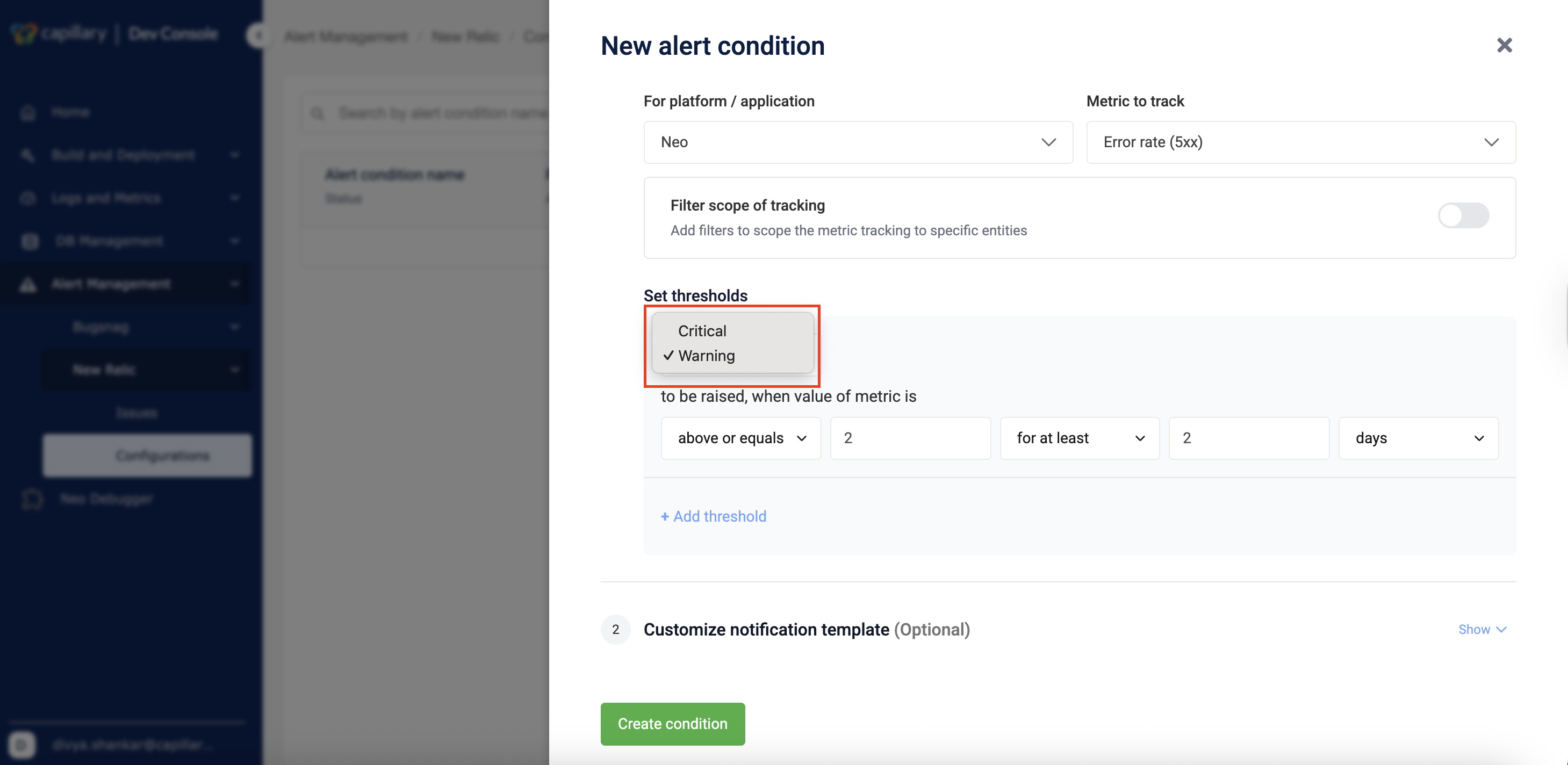
Task: Click the Create condition button
Action: point(673,724)
